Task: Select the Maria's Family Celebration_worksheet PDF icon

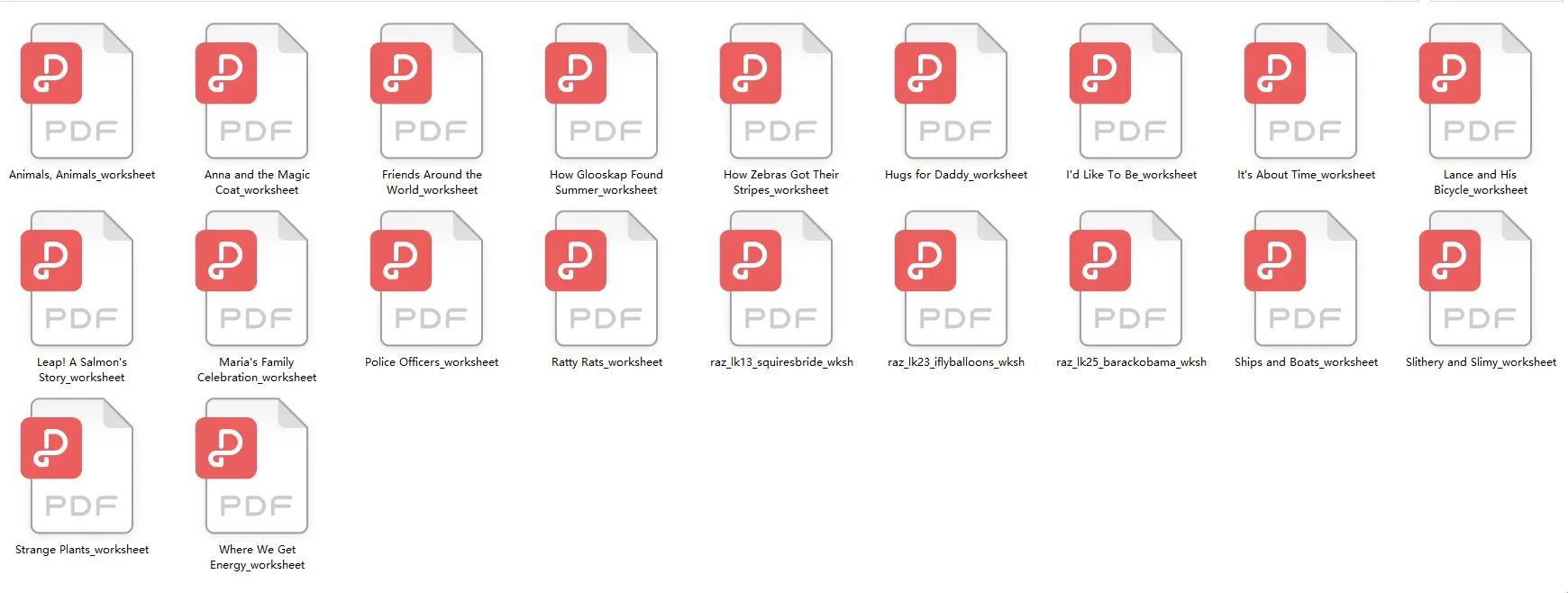Action: pyautogui.click(x=251, y=278)
